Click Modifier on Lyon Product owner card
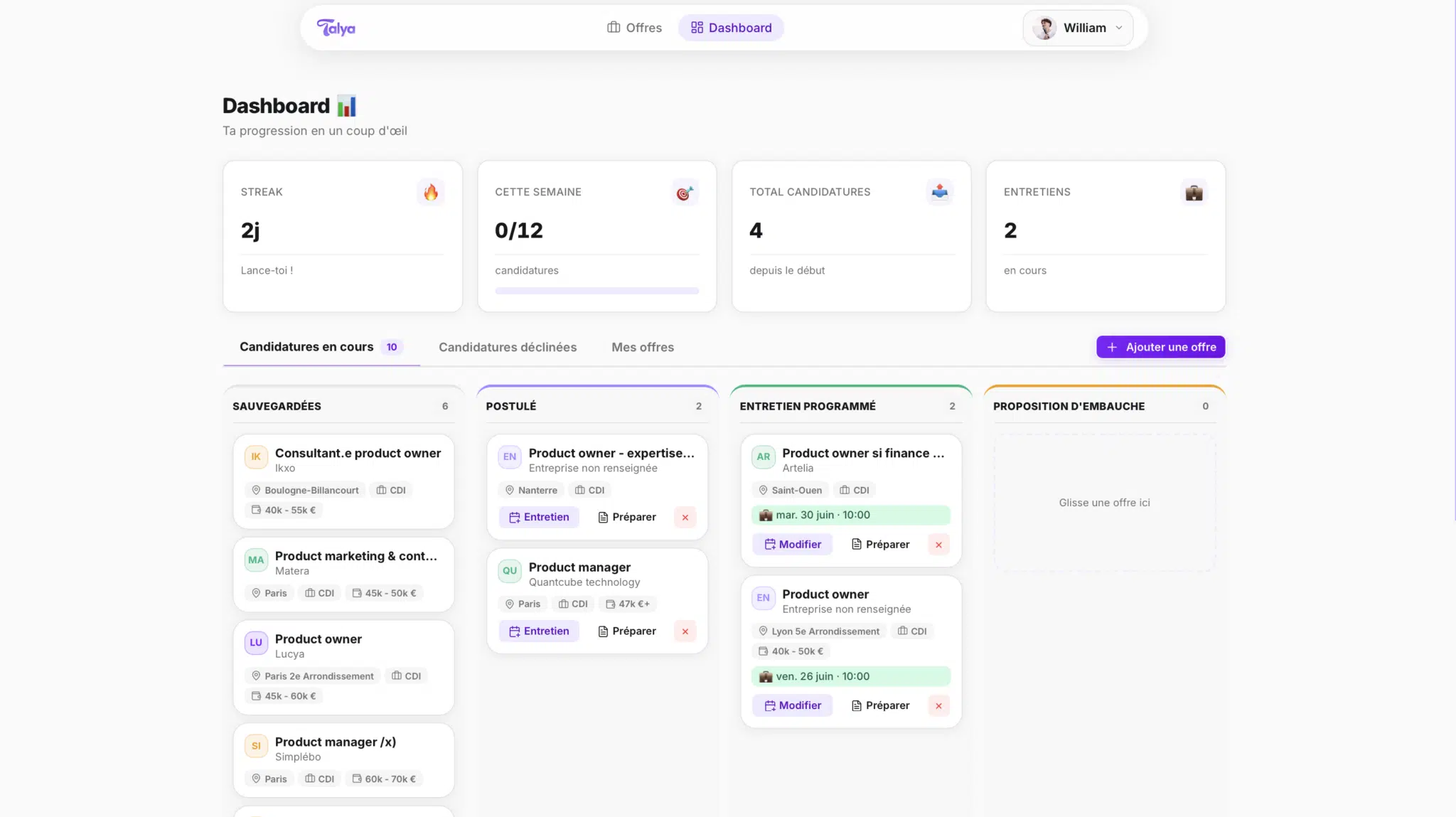This screenshot has height=817, width=1456. 793,705
